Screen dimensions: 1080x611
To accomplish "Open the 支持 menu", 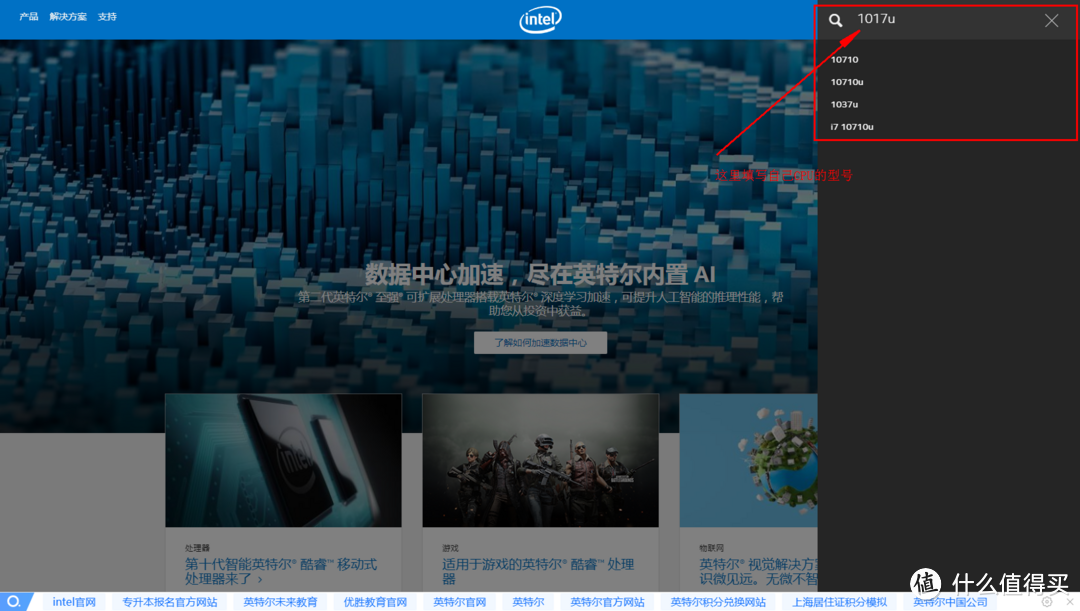I will pos(107,17).
